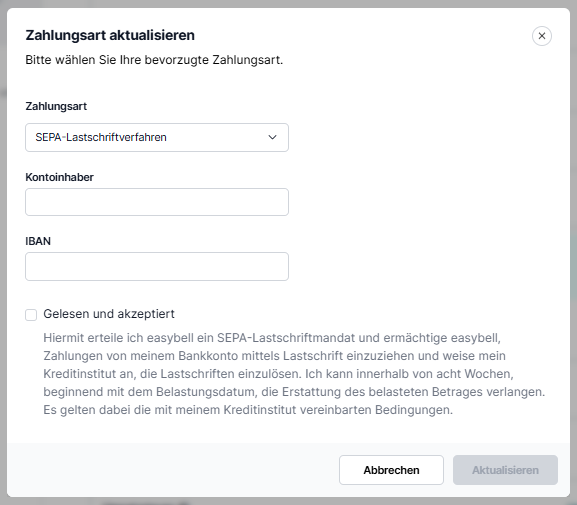577x505 pixels.
Task: Click the 'Kreditinstitut an, die Lastschriften' mandate line
Action: click(x=278, y=374)
